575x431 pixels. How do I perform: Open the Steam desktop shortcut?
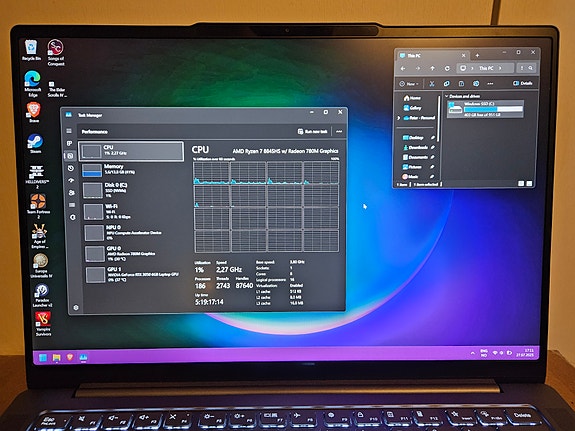(35, 144)
